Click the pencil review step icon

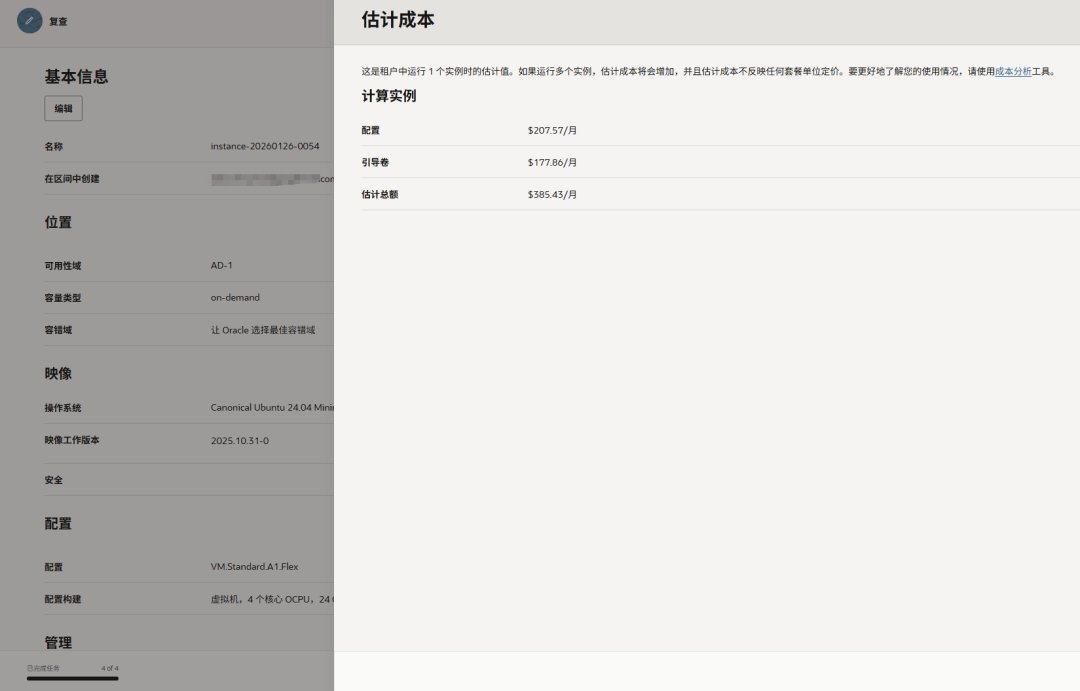pos(30,21)
